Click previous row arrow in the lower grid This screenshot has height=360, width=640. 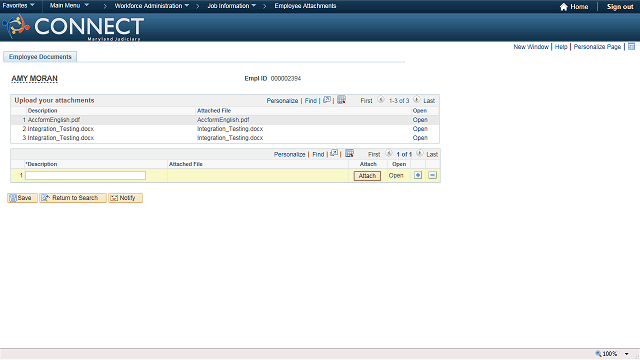click(x=389, y=153)
